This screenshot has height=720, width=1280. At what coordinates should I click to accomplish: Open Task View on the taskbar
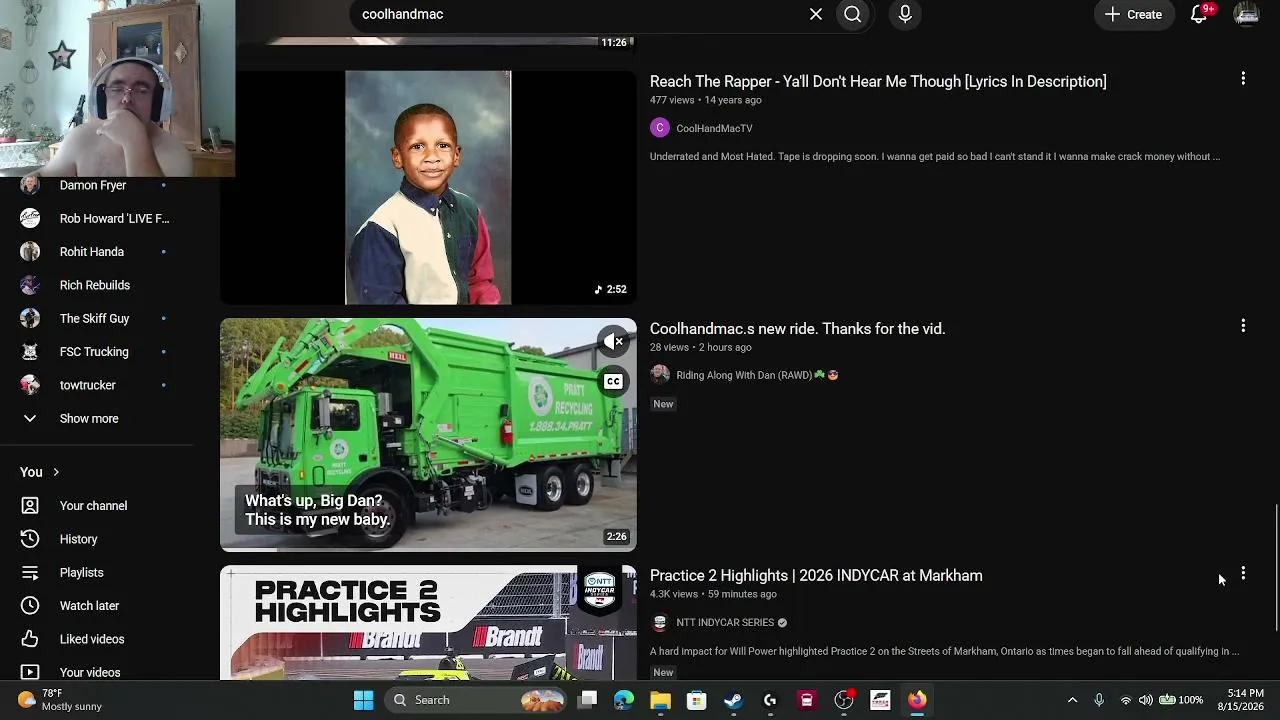pos(587,700)
